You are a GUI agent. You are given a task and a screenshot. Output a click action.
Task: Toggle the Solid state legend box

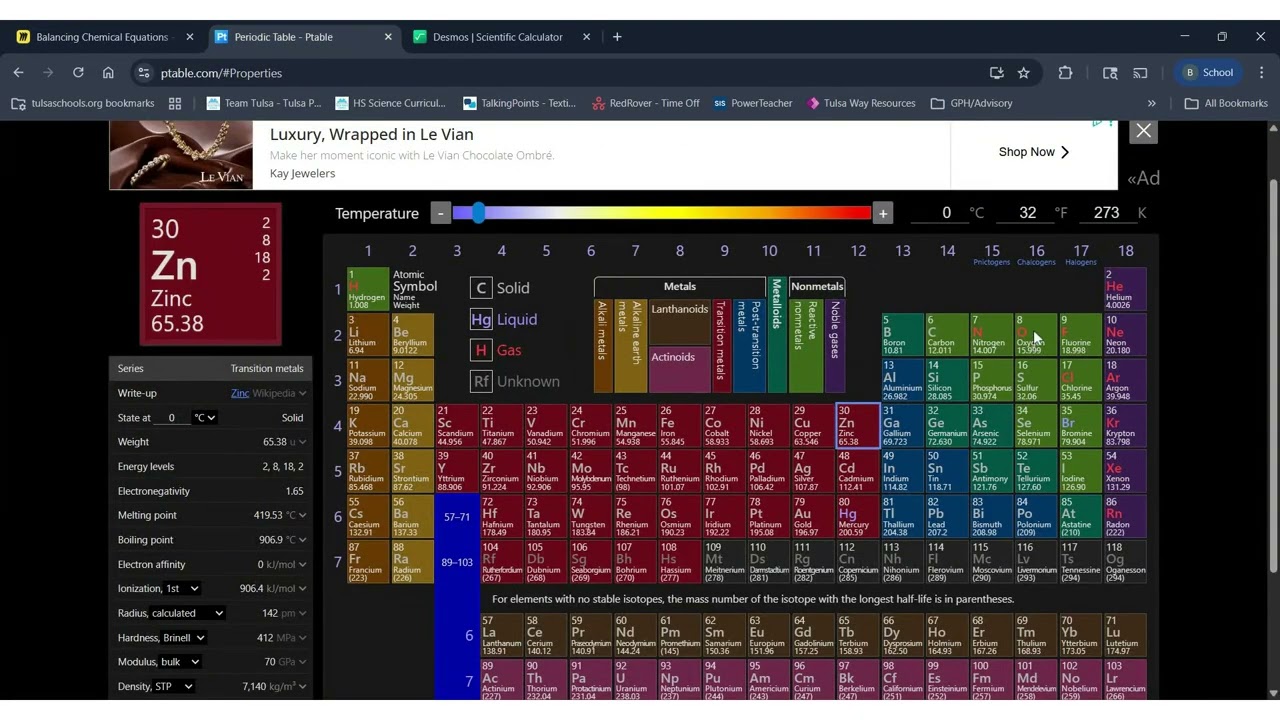(481, 288)
